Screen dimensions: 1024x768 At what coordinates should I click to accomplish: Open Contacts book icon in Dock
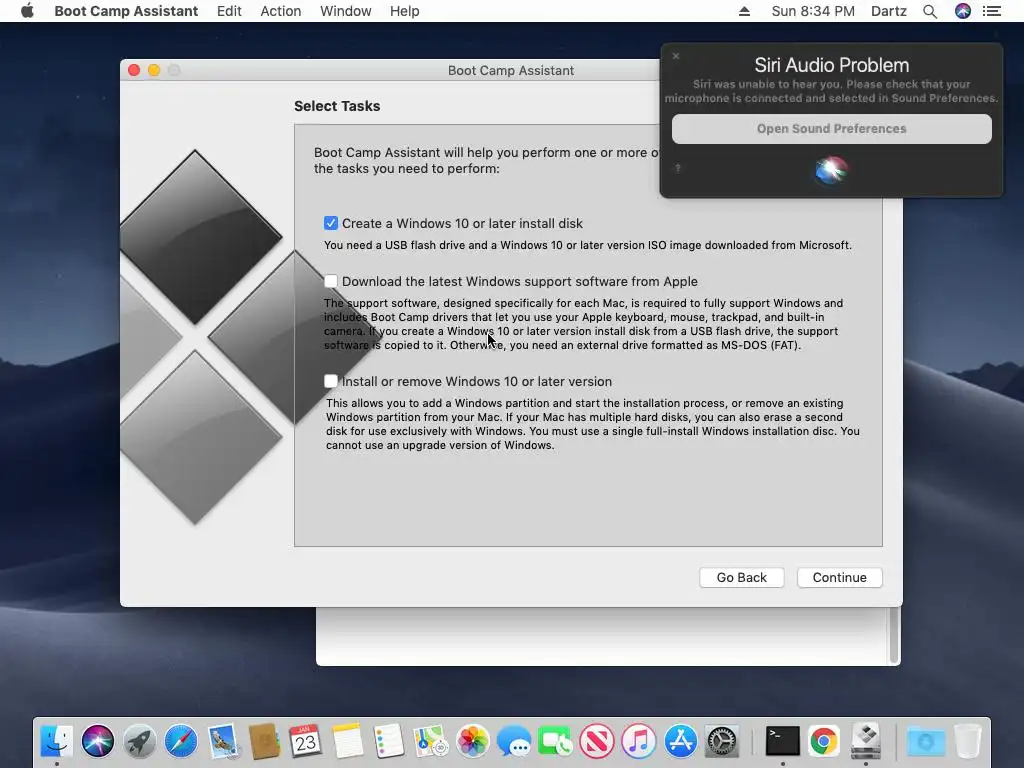264,741
